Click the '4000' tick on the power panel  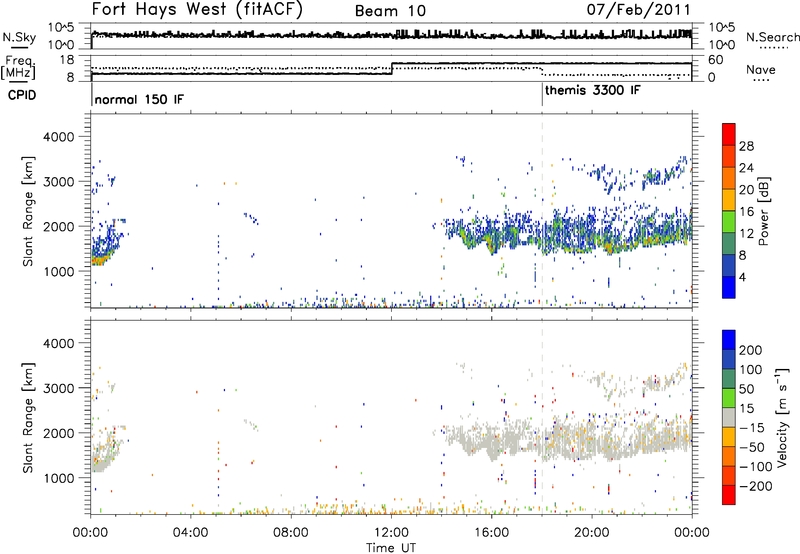point(58,137)
